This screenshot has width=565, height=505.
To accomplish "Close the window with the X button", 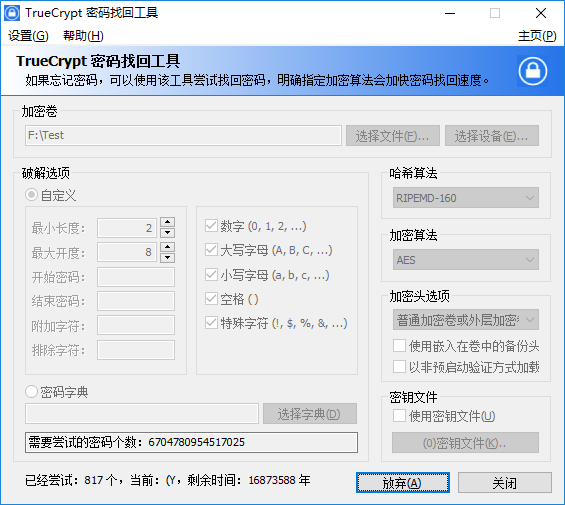I will 541,13.
